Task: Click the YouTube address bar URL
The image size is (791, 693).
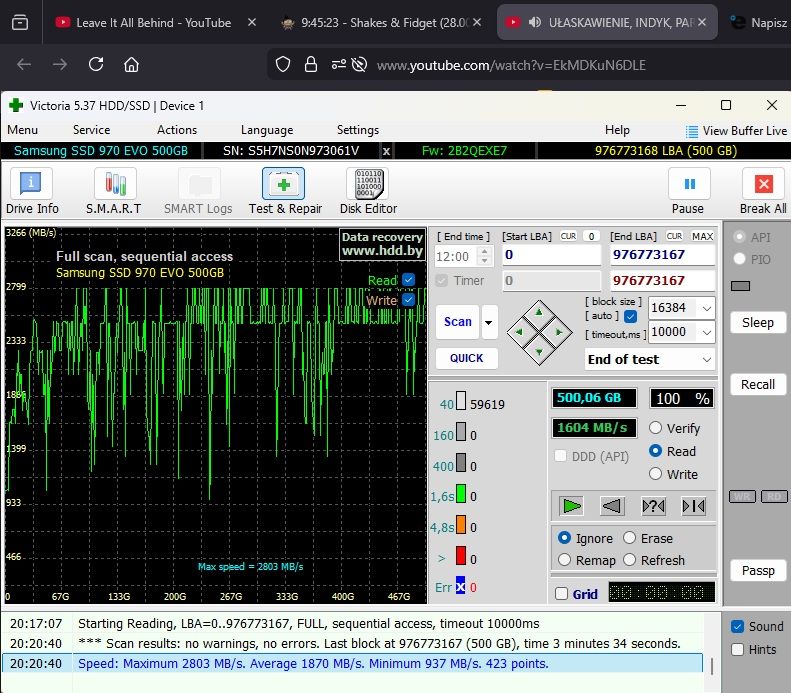Action: 511,65
